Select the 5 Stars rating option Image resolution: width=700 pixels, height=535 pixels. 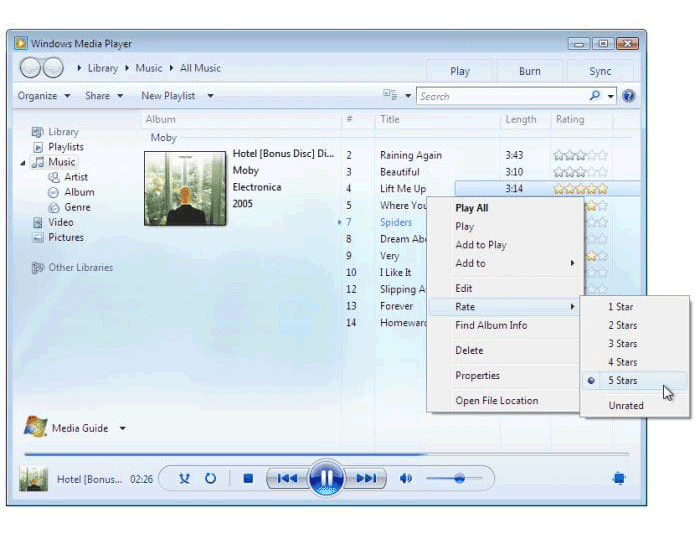[x=635, y=380]
